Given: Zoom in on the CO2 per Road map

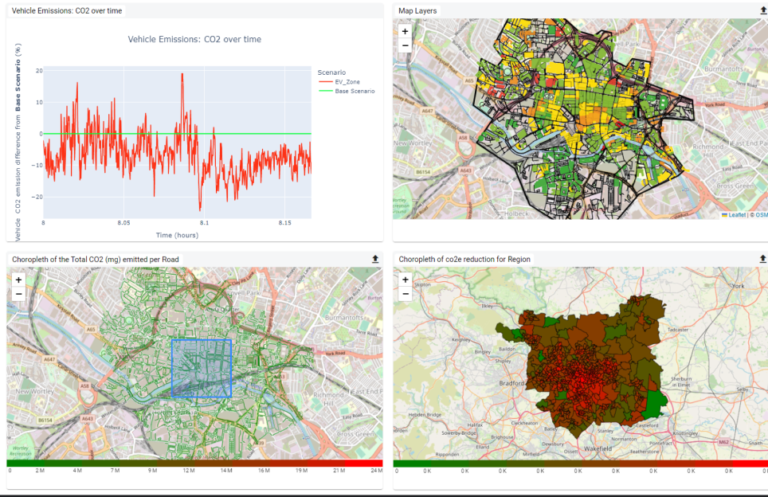Looking at the screenshot, I should pyautogui.click(x=18, y=280).
